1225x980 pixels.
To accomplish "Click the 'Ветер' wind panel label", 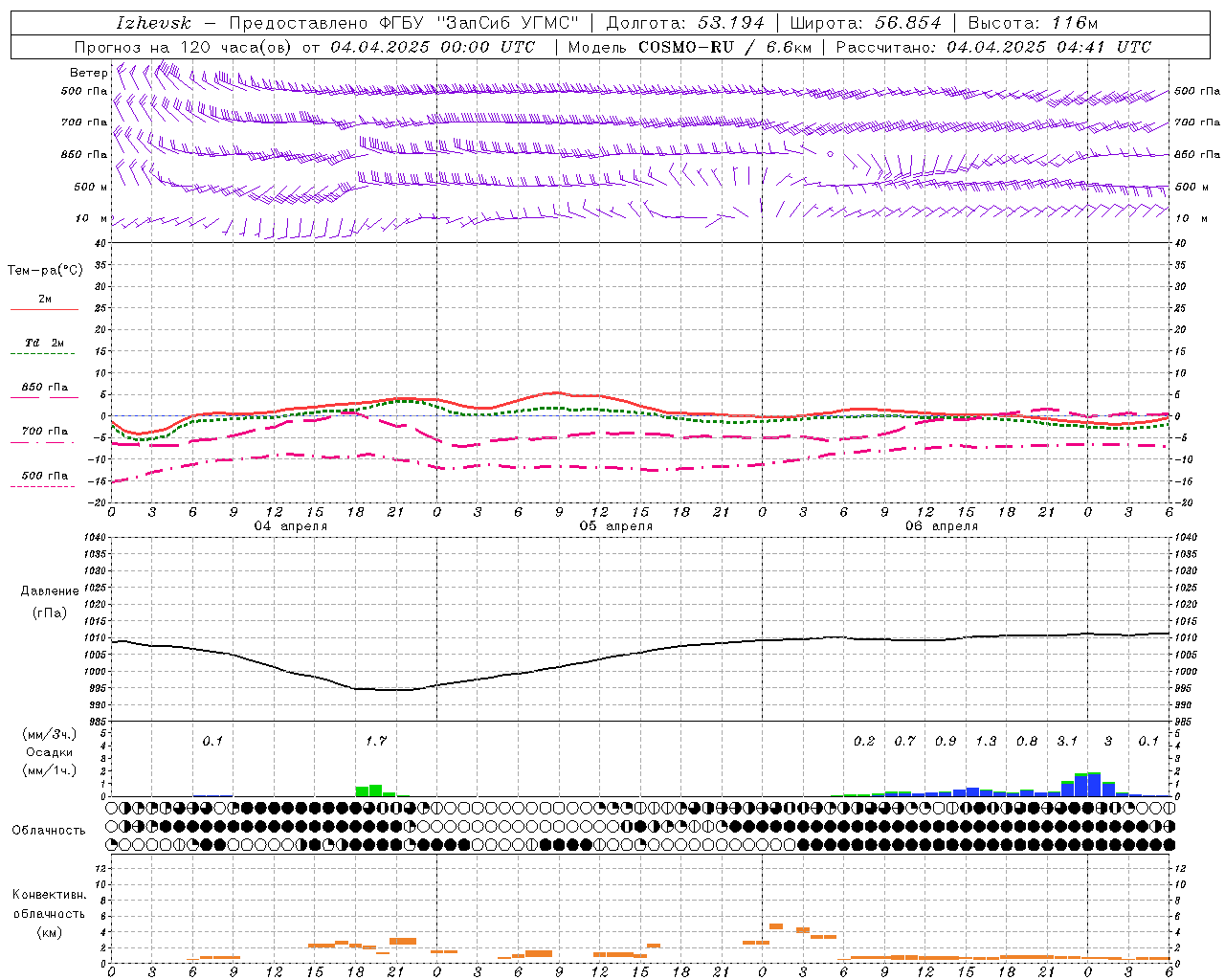I will point(89,73).
